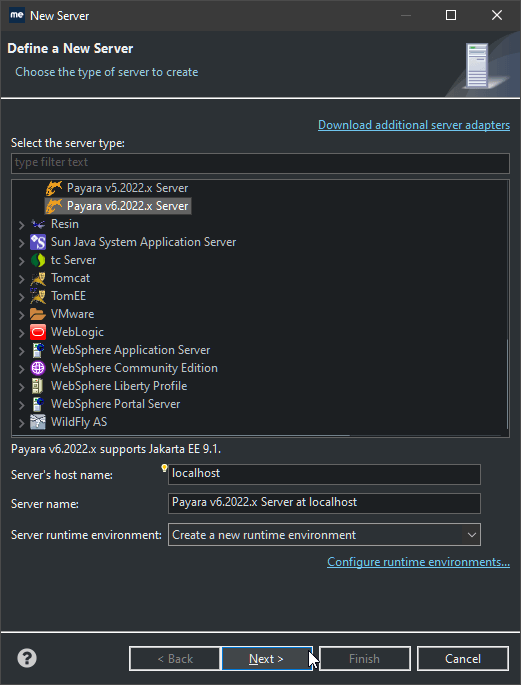Image resolution: width=521 pixels, height=685 pixels.
Task: Select the WebSphere Community Edition label
Action: 134,368
